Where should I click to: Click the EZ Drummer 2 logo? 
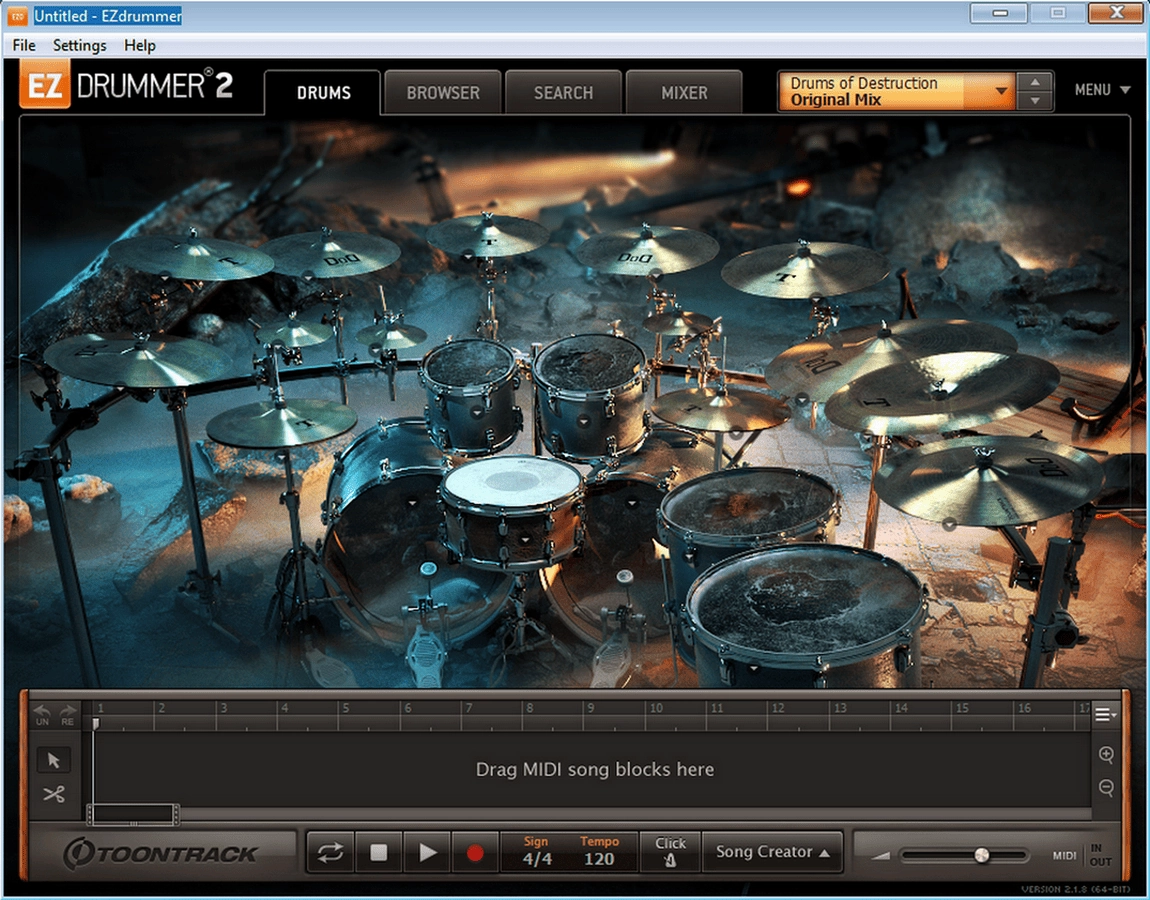pos(126,85)
